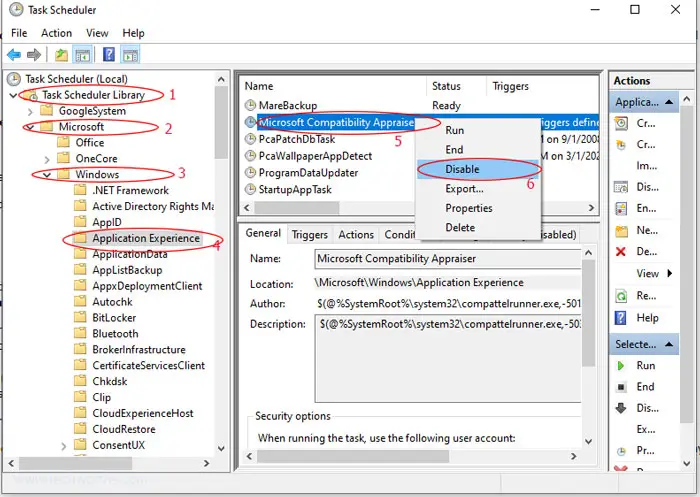This screenshot has height=497, width=700.
Task: Select the BitLocker folder
Action: (x=114, y=318)
